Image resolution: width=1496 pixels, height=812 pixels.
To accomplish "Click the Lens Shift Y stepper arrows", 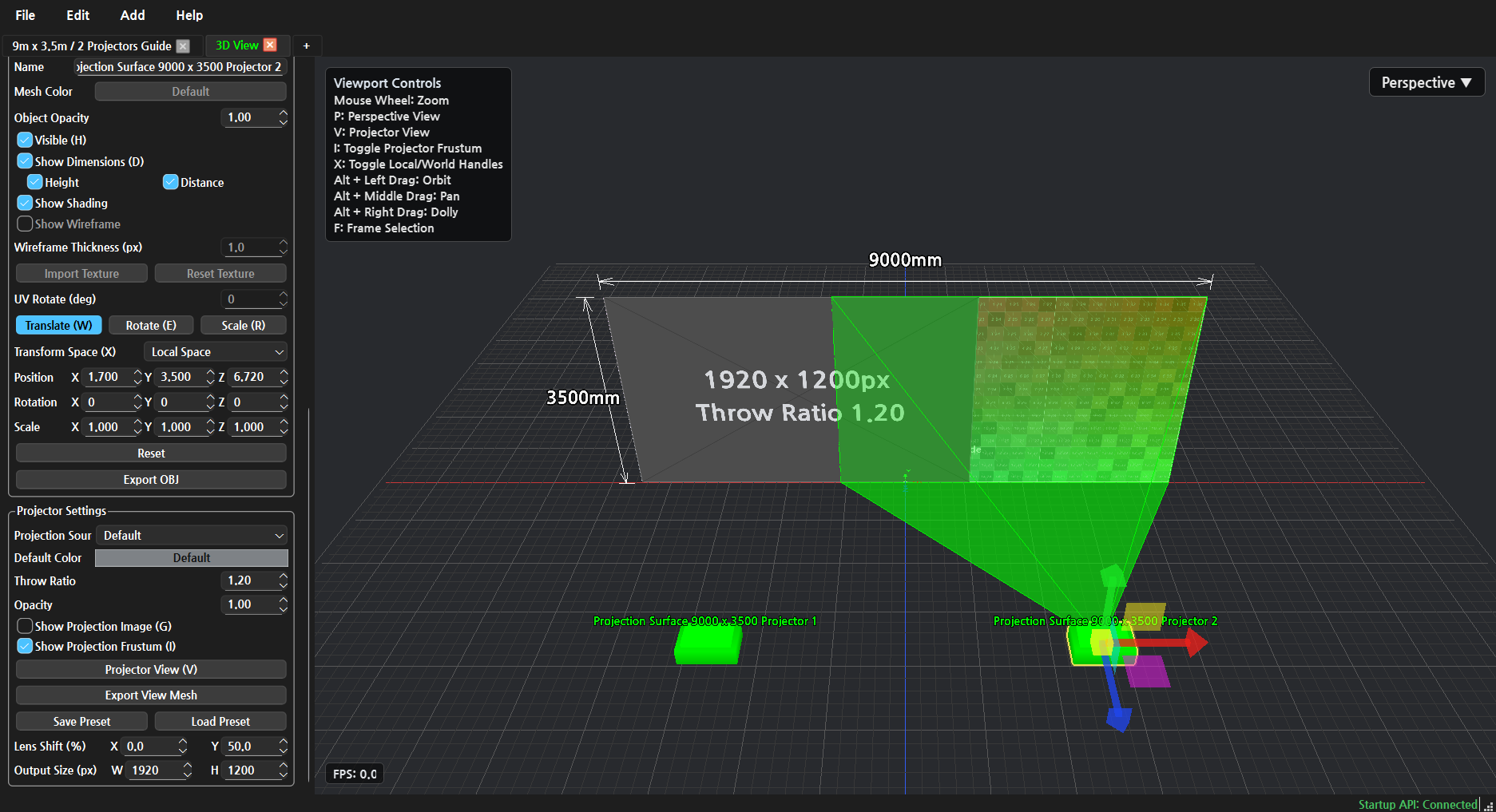I will 283,747.
